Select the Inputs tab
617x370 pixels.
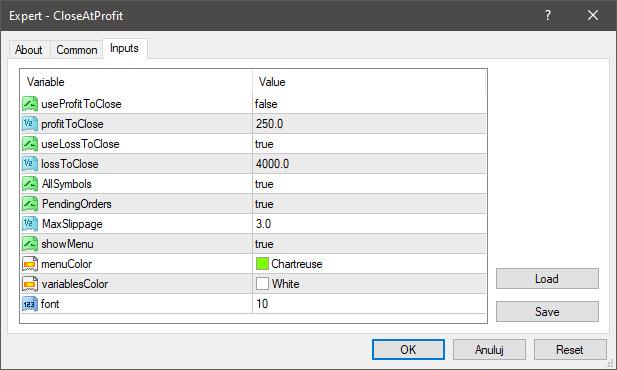click(124, 48)
